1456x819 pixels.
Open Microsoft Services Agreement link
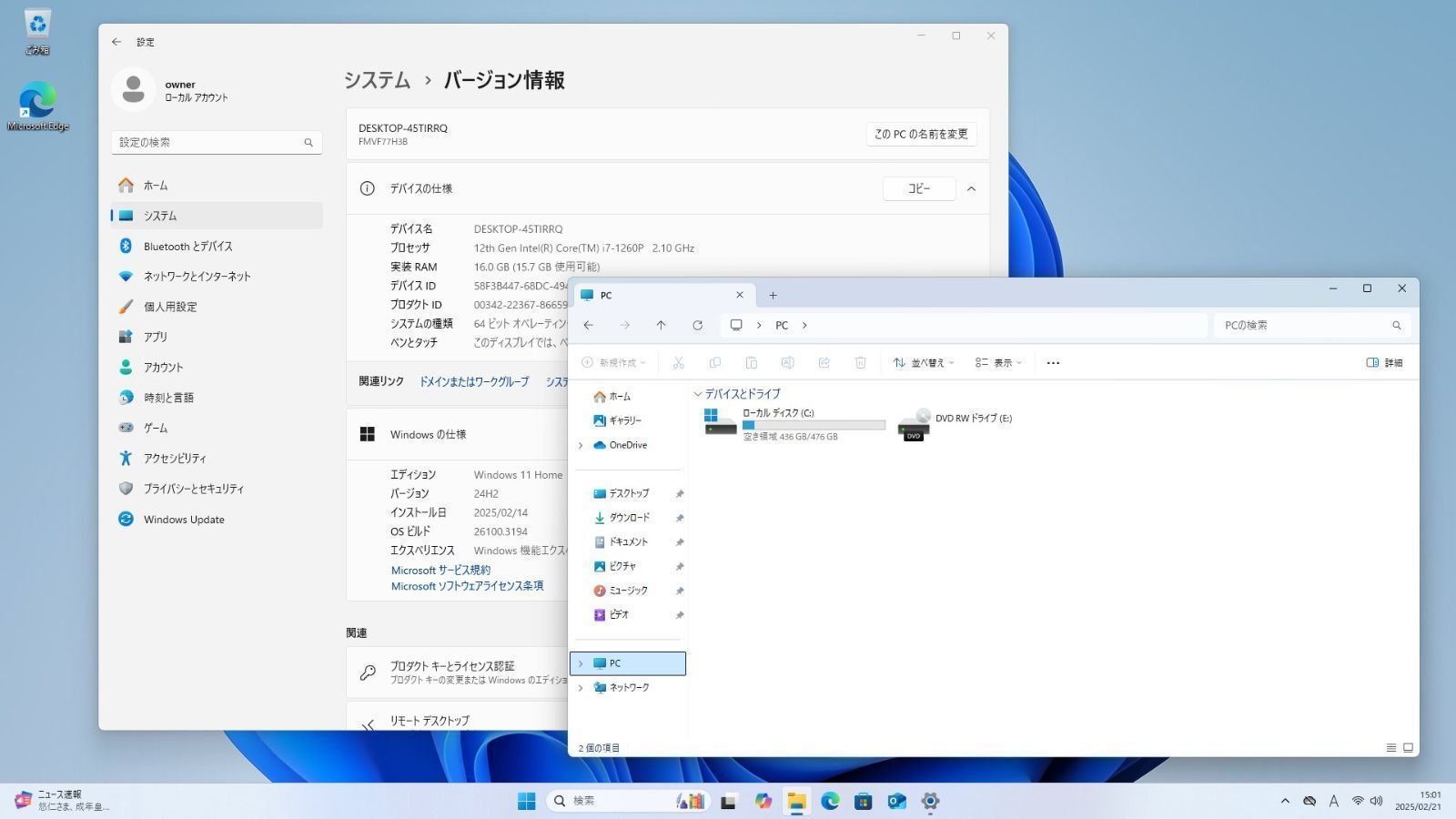click(440, 571)
